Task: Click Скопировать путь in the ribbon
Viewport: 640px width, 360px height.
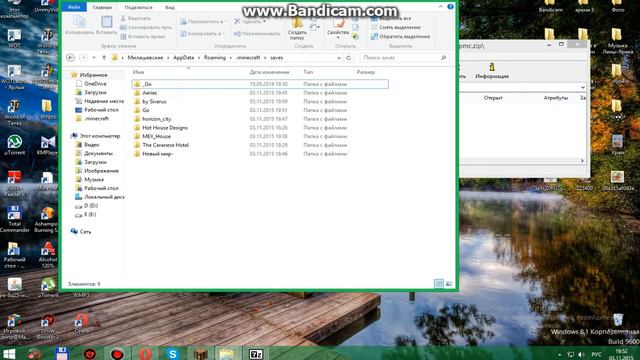Action: [x=146, y=27]
